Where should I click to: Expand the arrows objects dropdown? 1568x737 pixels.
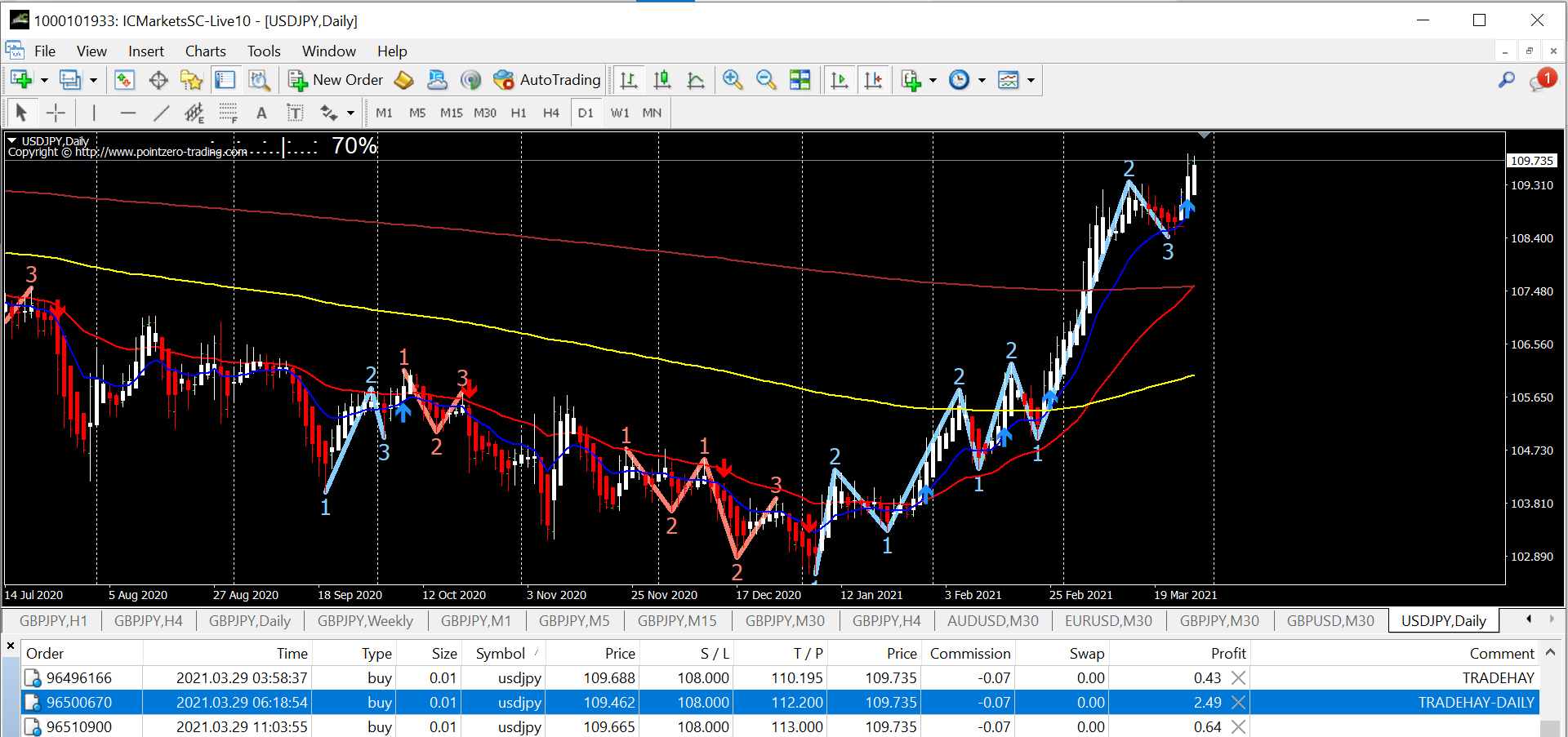pyautogui.click(x=350, y=113)
